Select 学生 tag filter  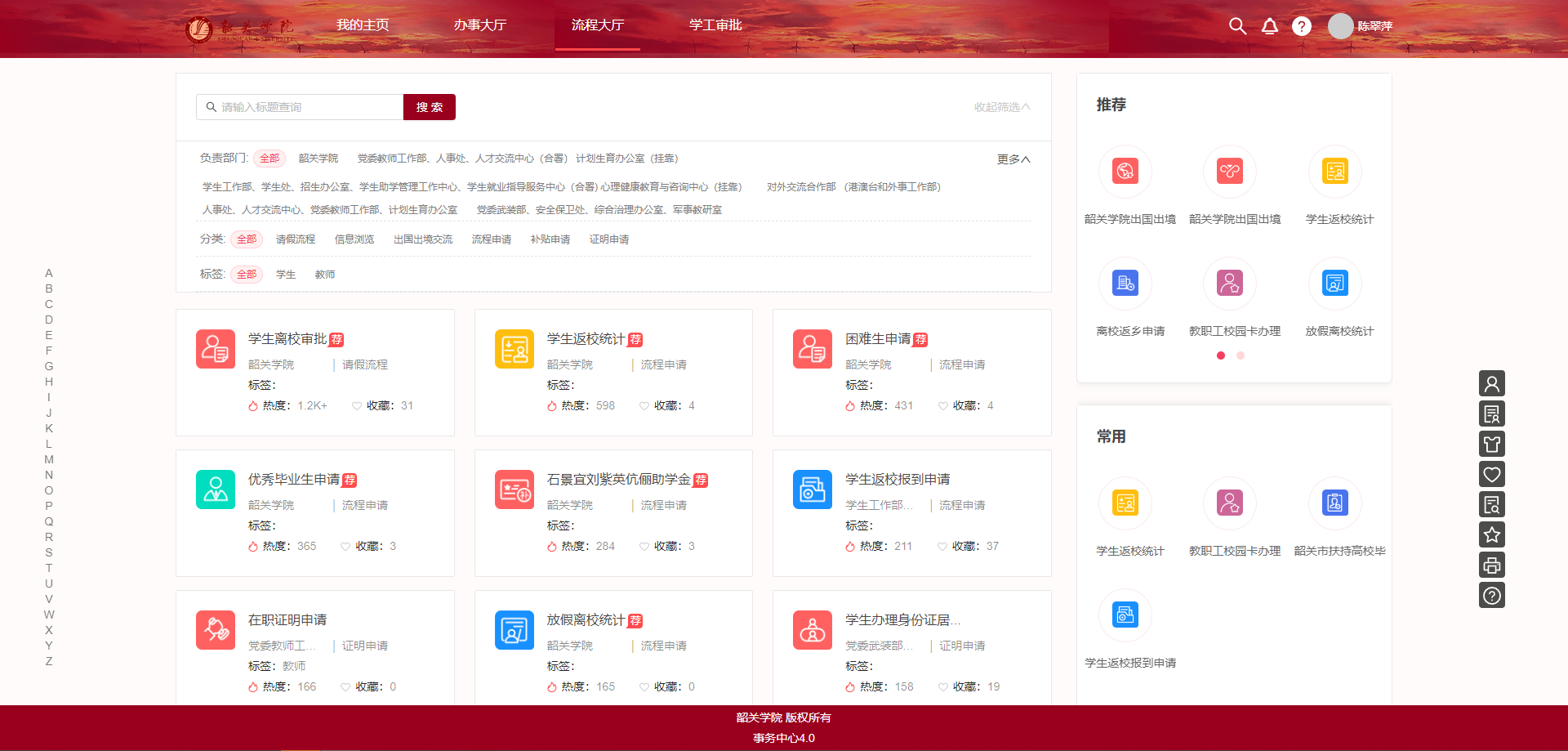[285, 275]
